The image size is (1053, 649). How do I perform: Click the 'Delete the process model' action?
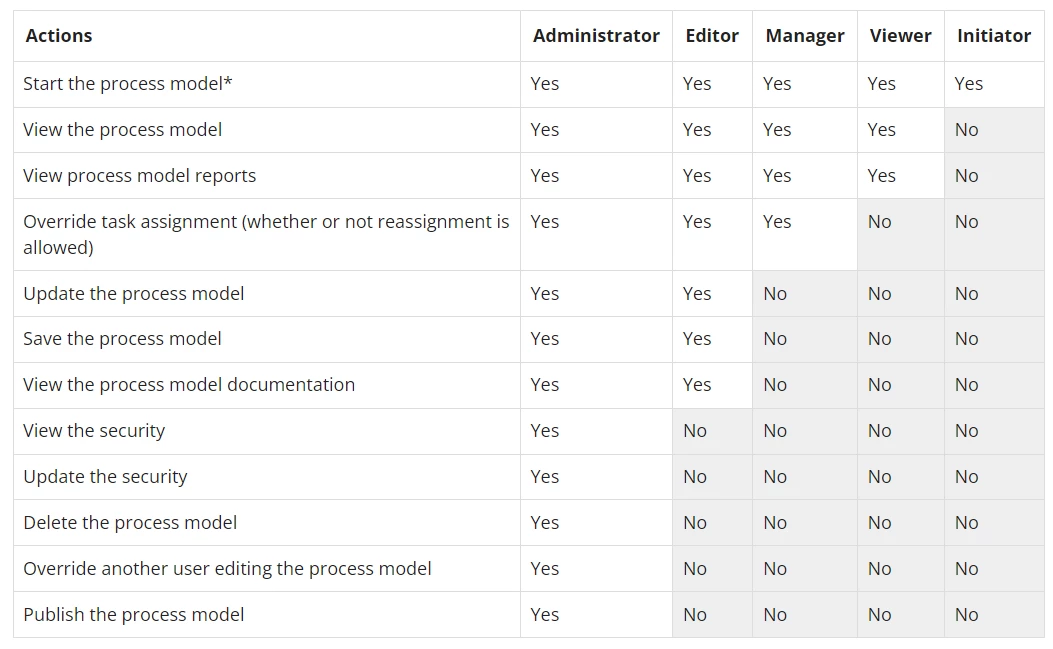pyautogui.click(x=130, y=523)
